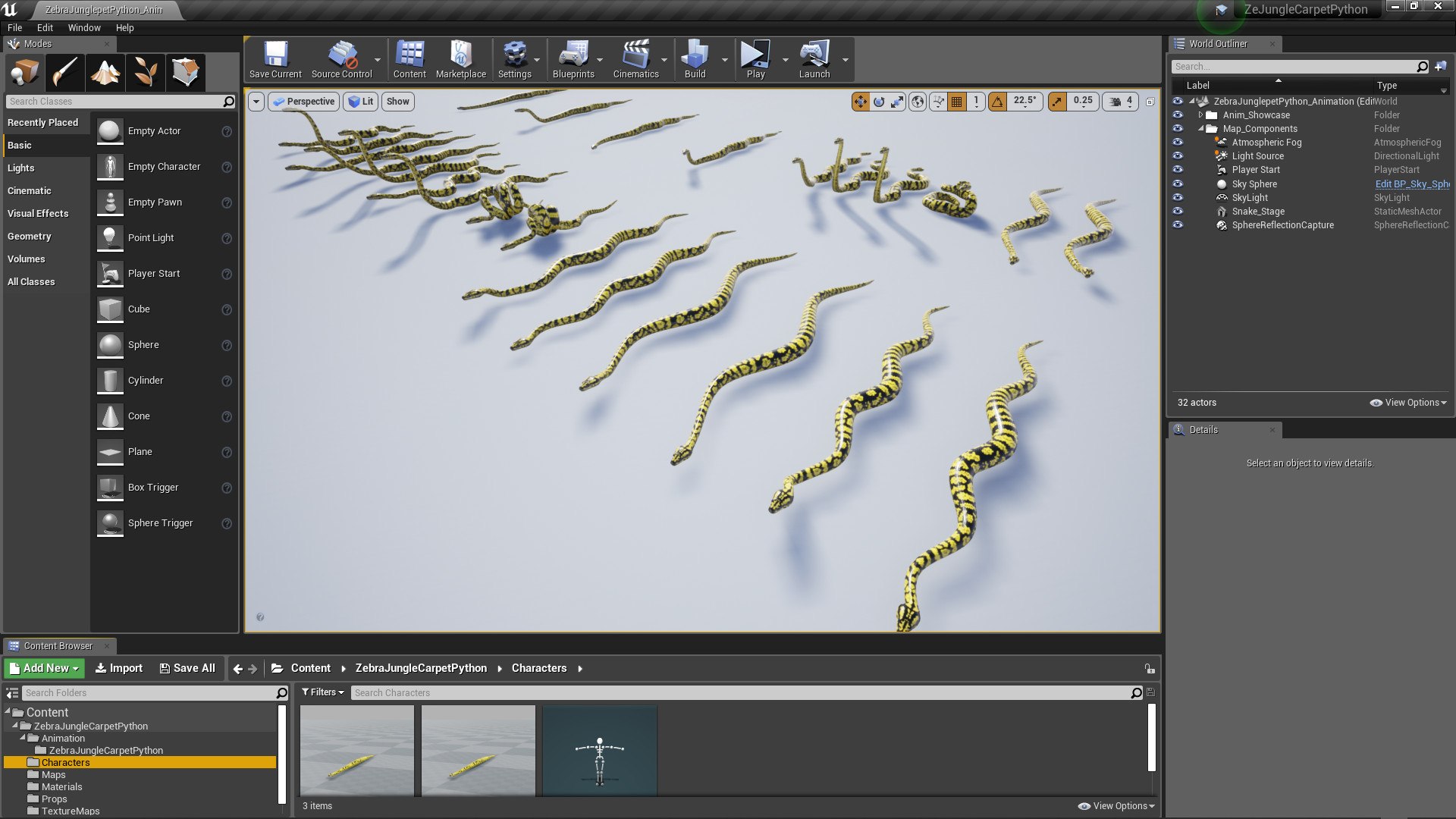
Task: Toggle visibility of SphereReflectionCapture
Action: click(x=1178, y=225)
